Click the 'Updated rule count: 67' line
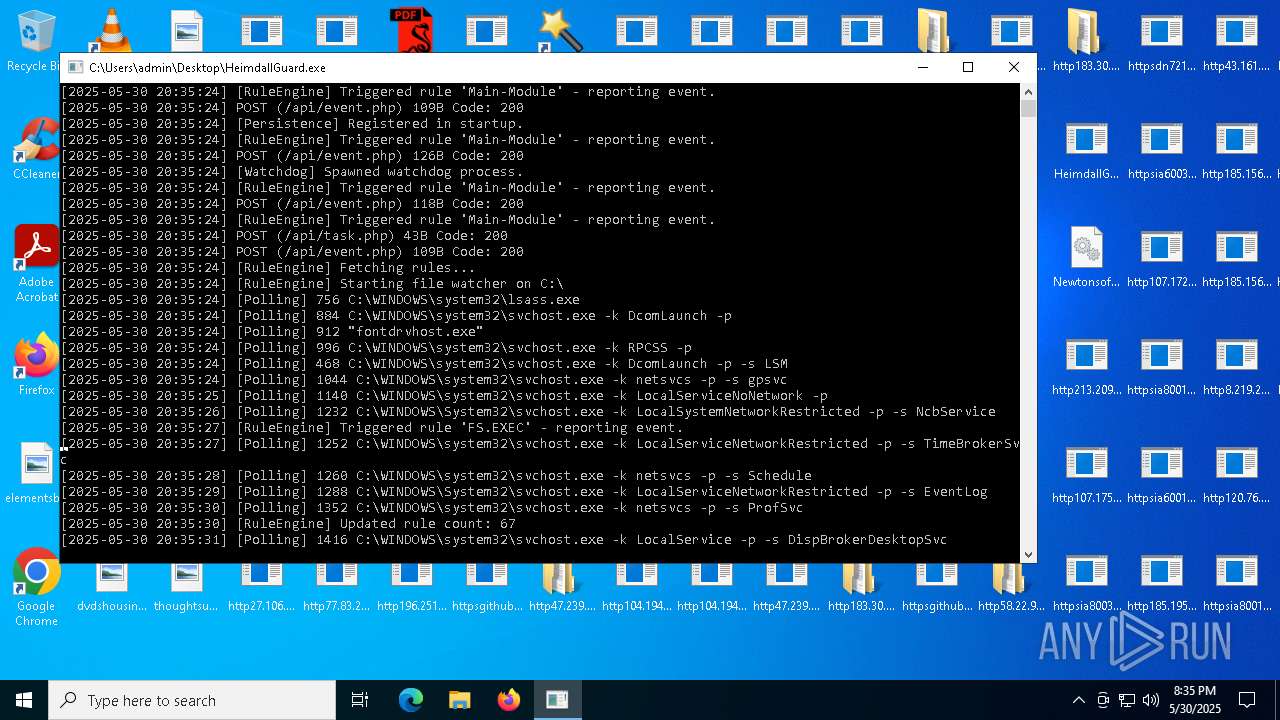Screen dimensions: 1280x720 (288, 523)
